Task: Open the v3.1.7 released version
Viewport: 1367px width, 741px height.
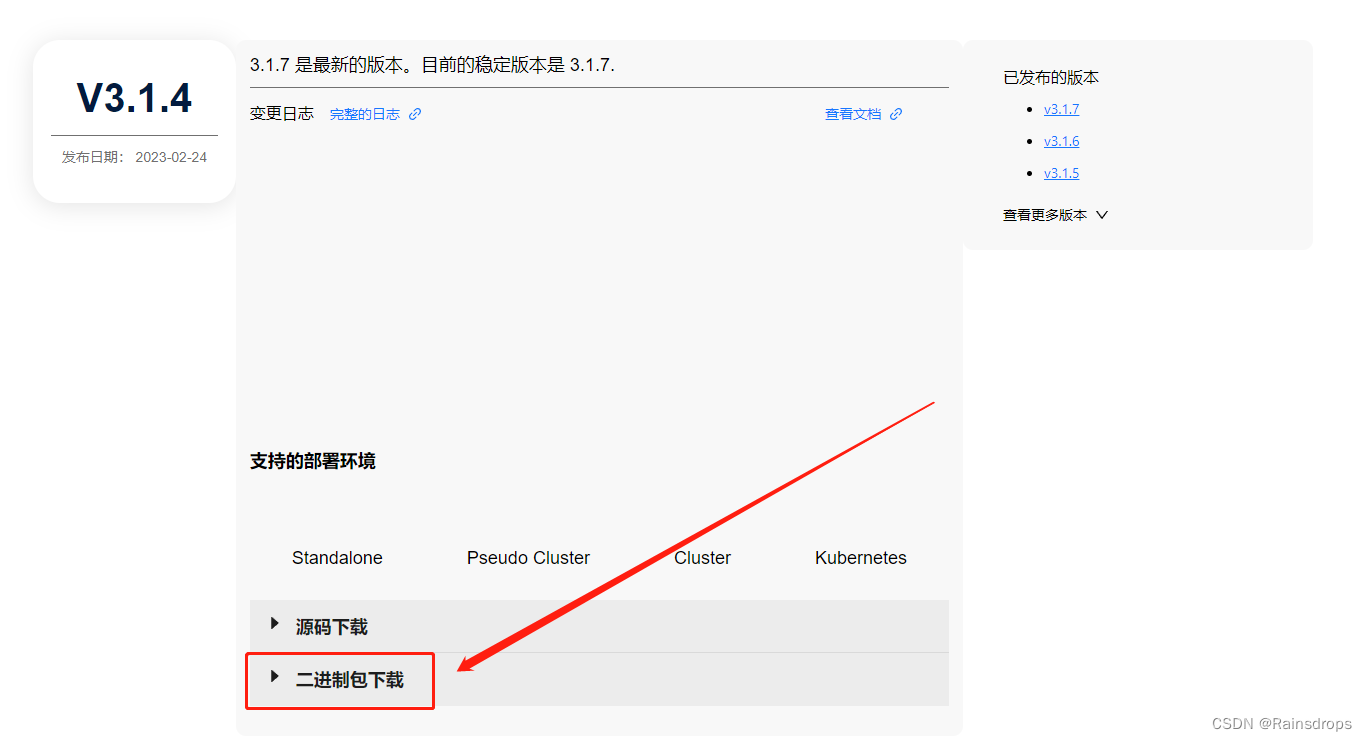Action: 1061,109
